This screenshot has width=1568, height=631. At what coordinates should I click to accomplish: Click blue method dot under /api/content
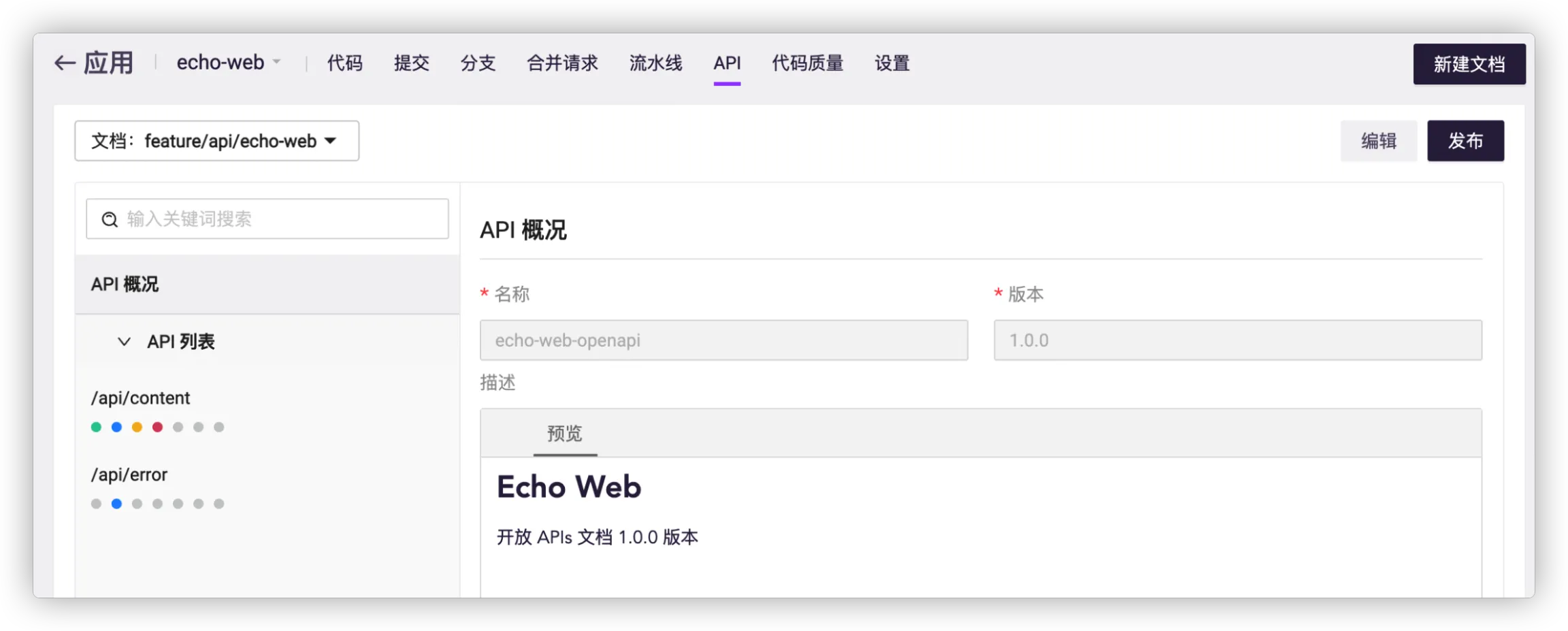pos(116,427)
